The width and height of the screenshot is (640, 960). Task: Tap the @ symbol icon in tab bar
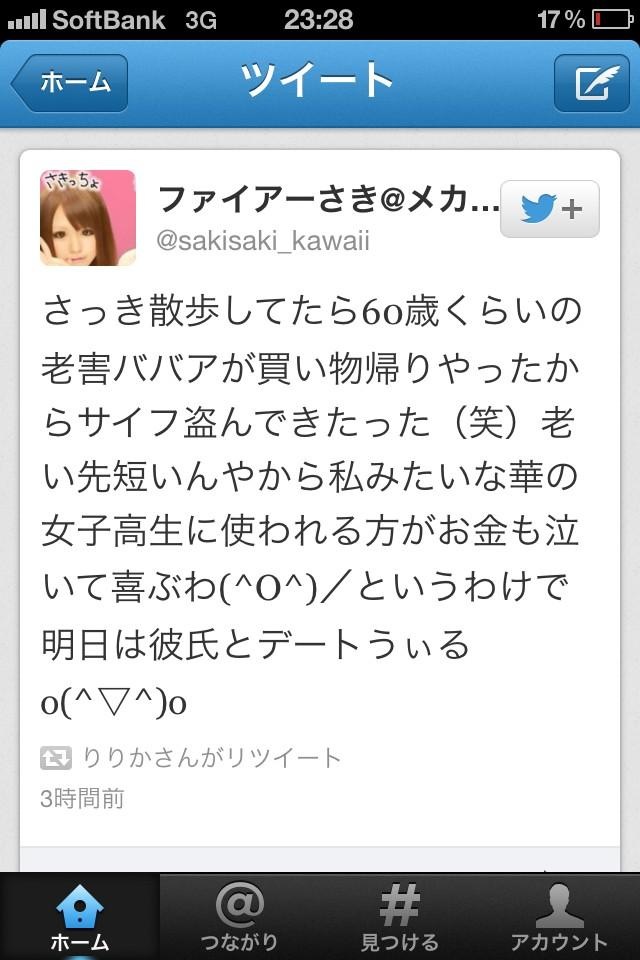pyautogui.click(x=239, y=905)
